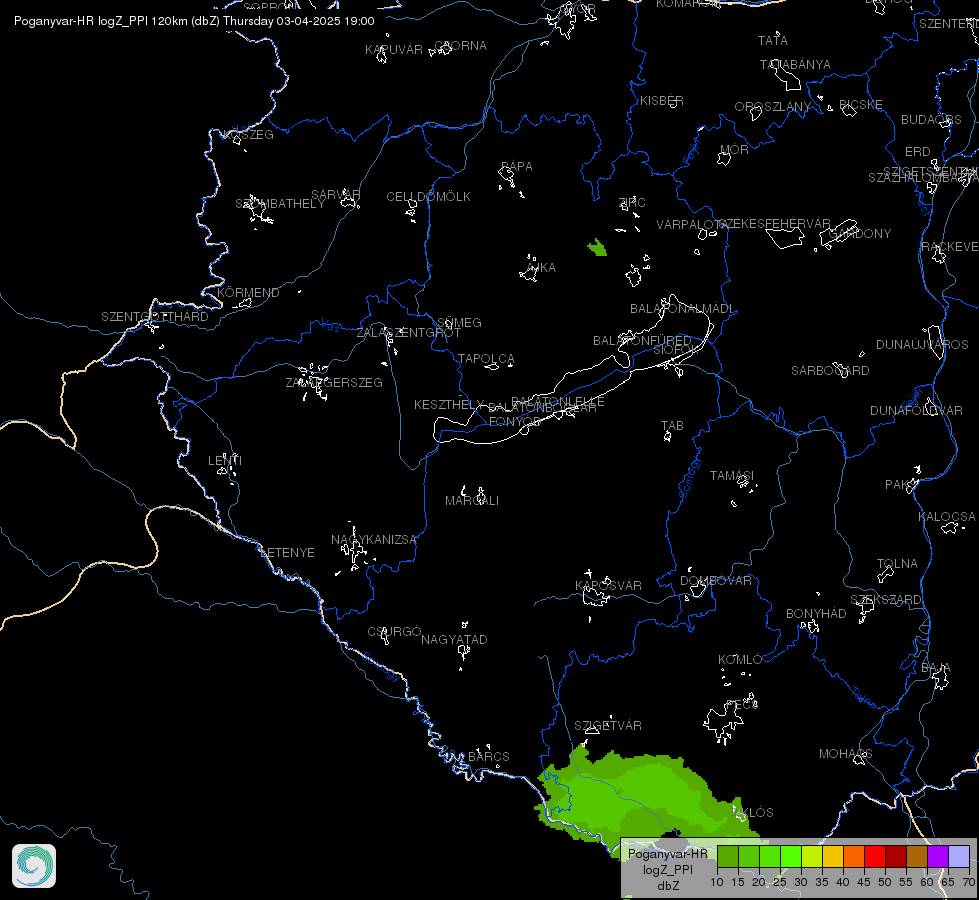Click the radar title text with date 03-04-2025
This screenshot has width=979, height=900.
194,21
